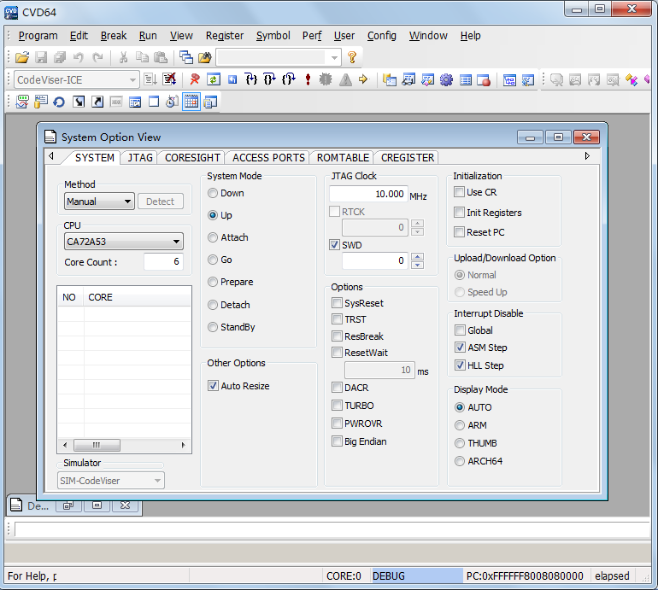This screenshot has height=591, width=658.
Task: Enable the SysReset option checkbox
Action: click(x=337, y=303)
